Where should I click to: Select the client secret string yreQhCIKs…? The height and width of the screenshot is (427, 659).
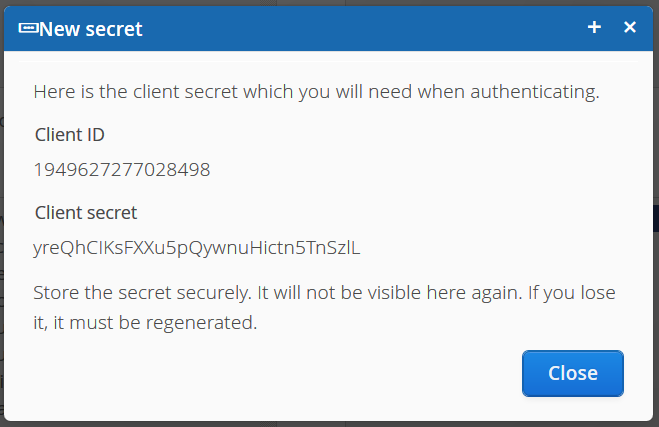[196, 247]
